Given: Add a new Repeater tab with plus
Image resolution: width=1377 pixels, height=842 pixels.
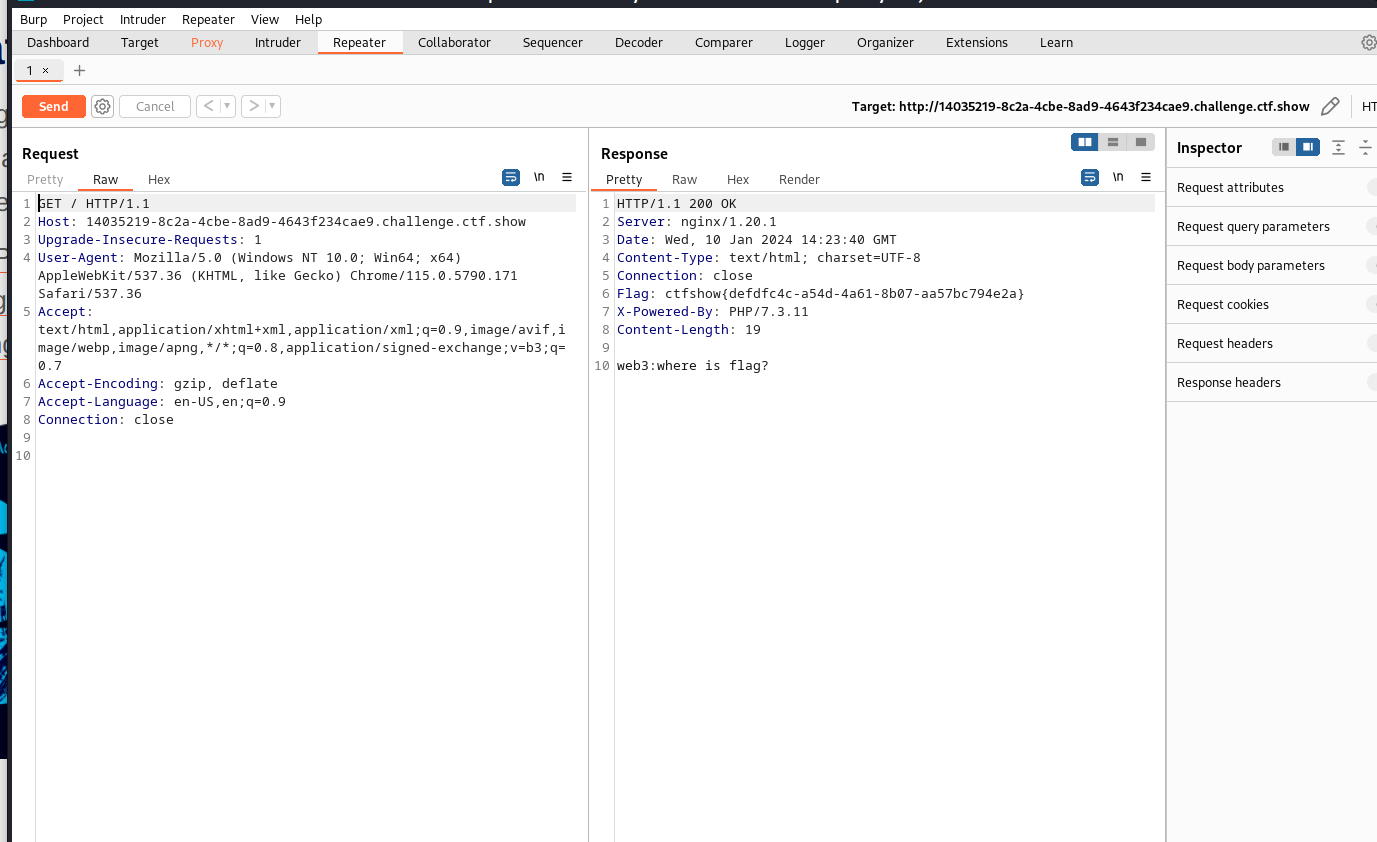Looking at the screenshot, I should 80,70.
